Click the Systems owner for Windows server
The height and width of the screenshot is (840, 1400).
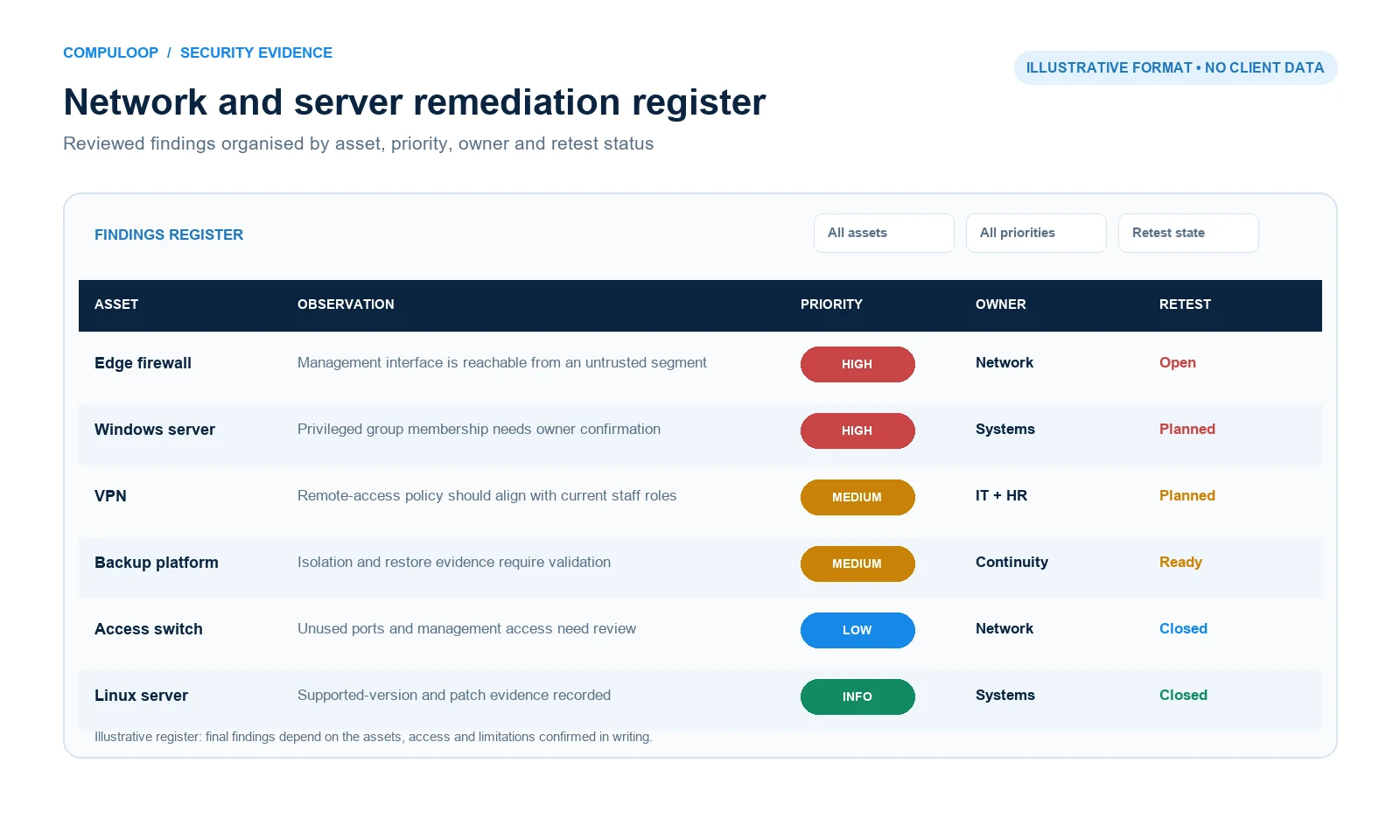[x=1005, y=430]
